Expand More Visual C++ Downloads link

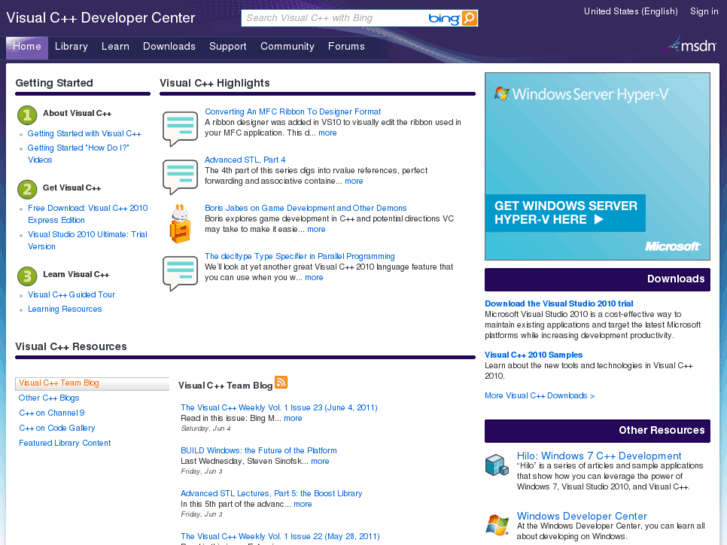(x=539, y=396)
